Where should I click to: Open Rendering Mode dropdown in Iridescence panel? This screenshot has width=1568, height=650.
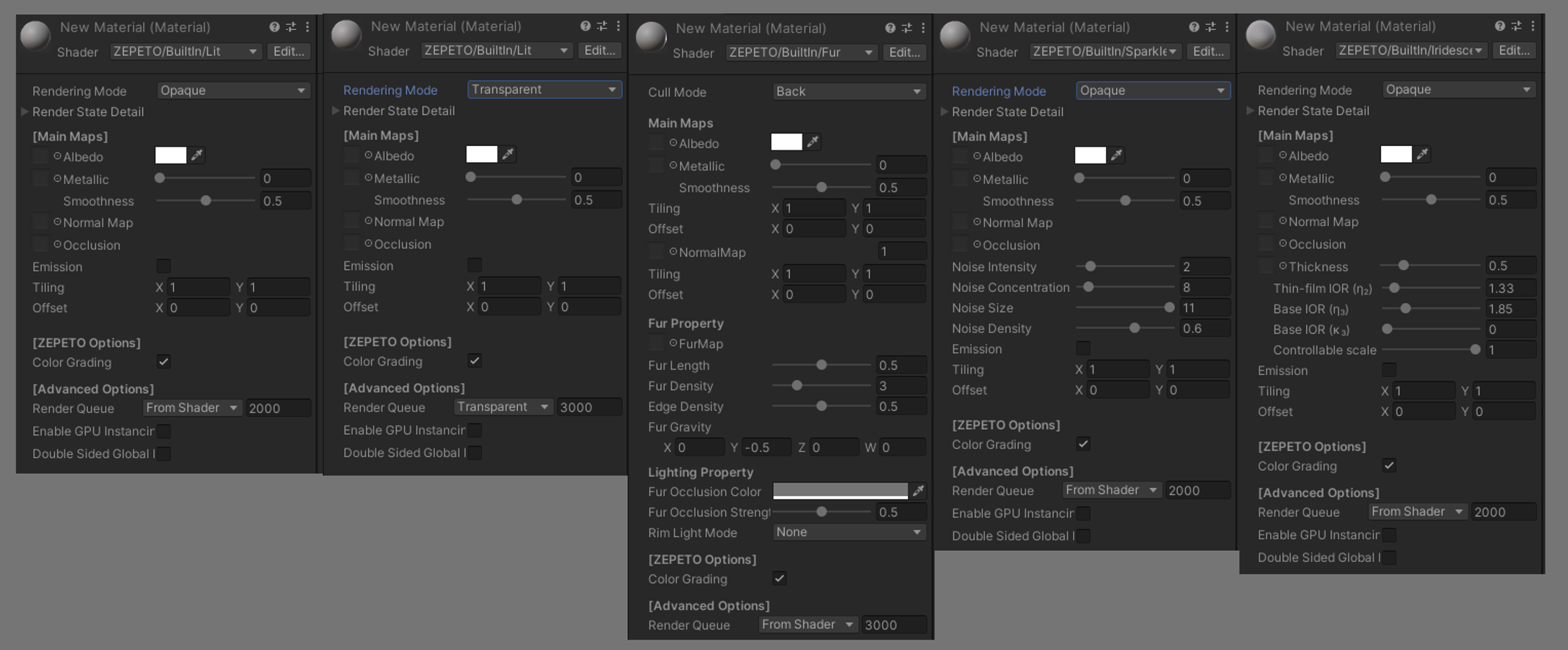pos(1459,89)
